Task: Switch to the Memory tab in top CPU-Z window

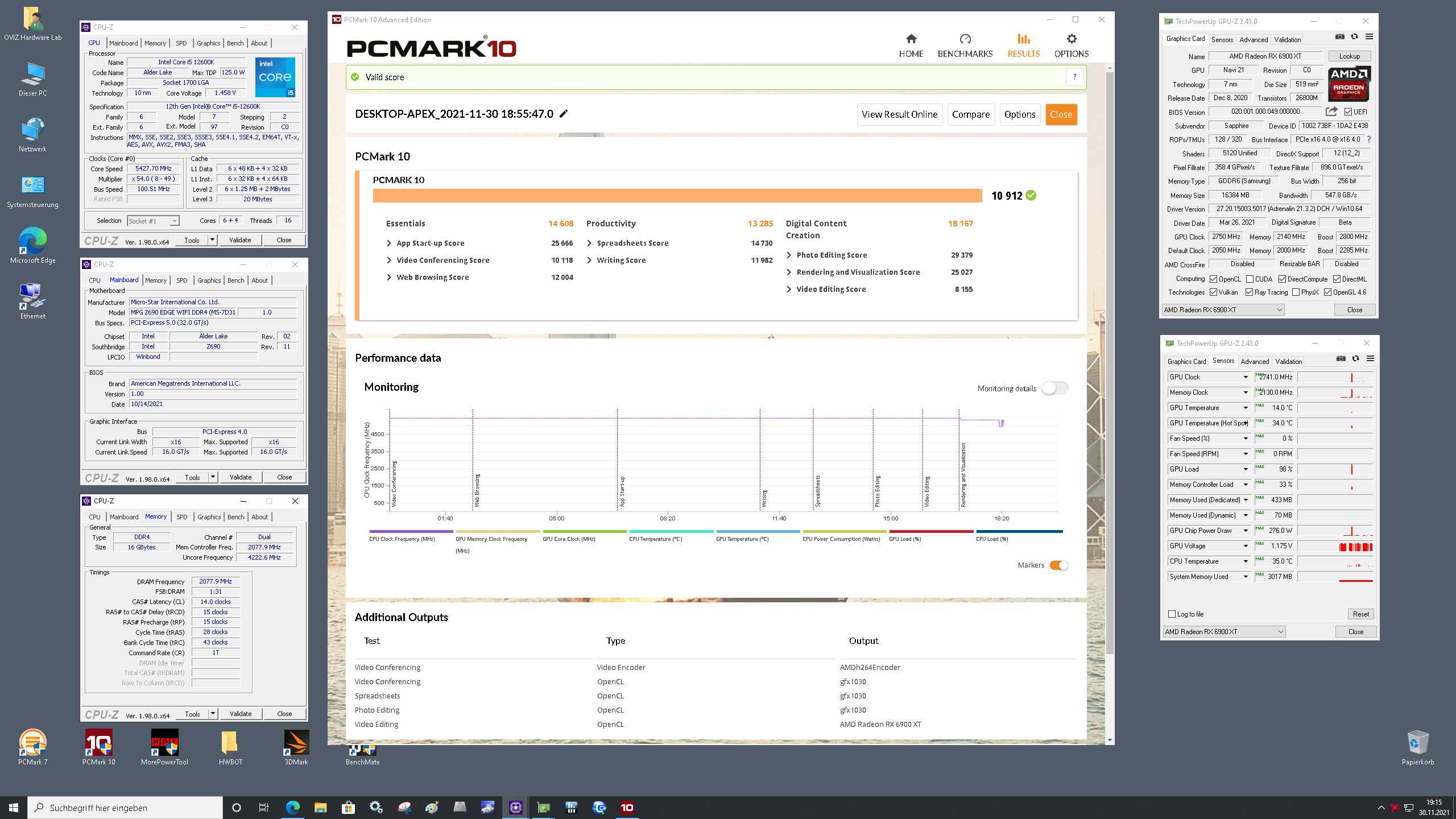Action: point(155,43)
